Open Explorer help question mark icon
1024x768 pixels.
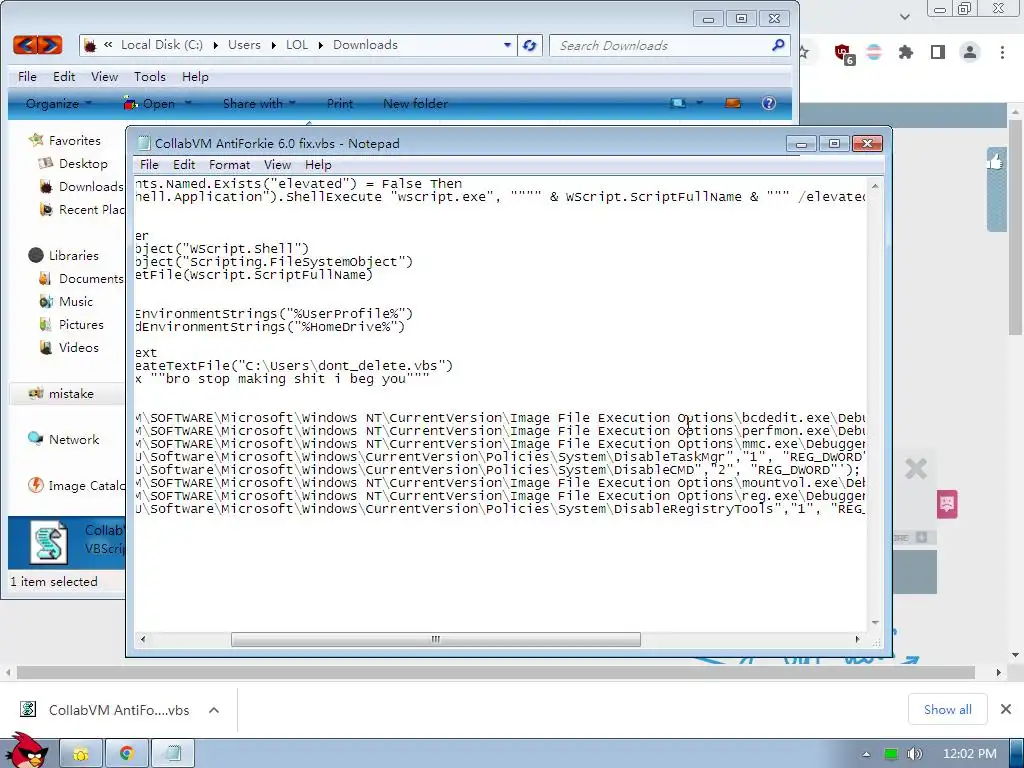(x=769, y=103)
